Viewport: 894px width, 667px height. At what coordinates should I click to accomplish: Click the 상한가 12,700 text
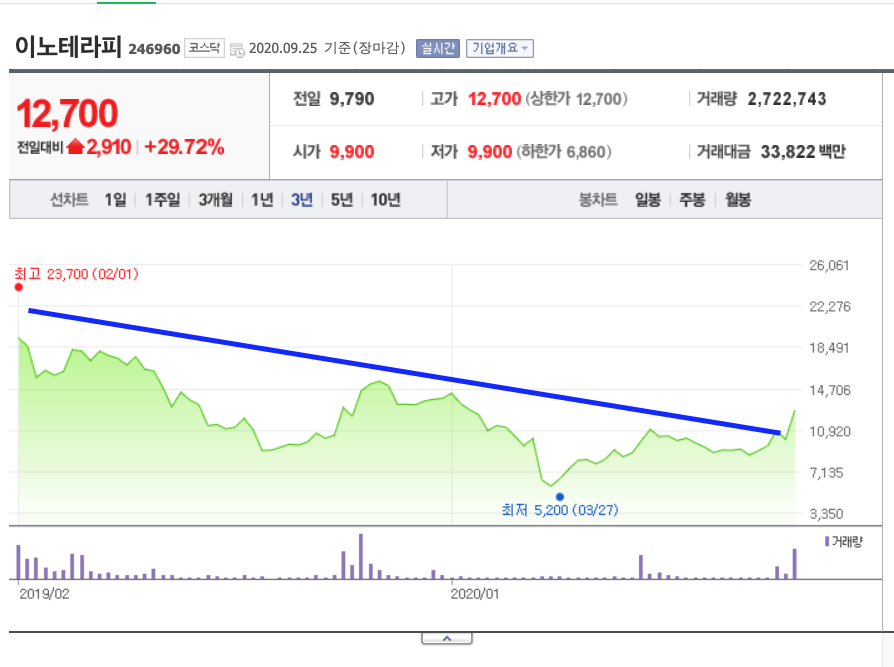pos(576,99)
